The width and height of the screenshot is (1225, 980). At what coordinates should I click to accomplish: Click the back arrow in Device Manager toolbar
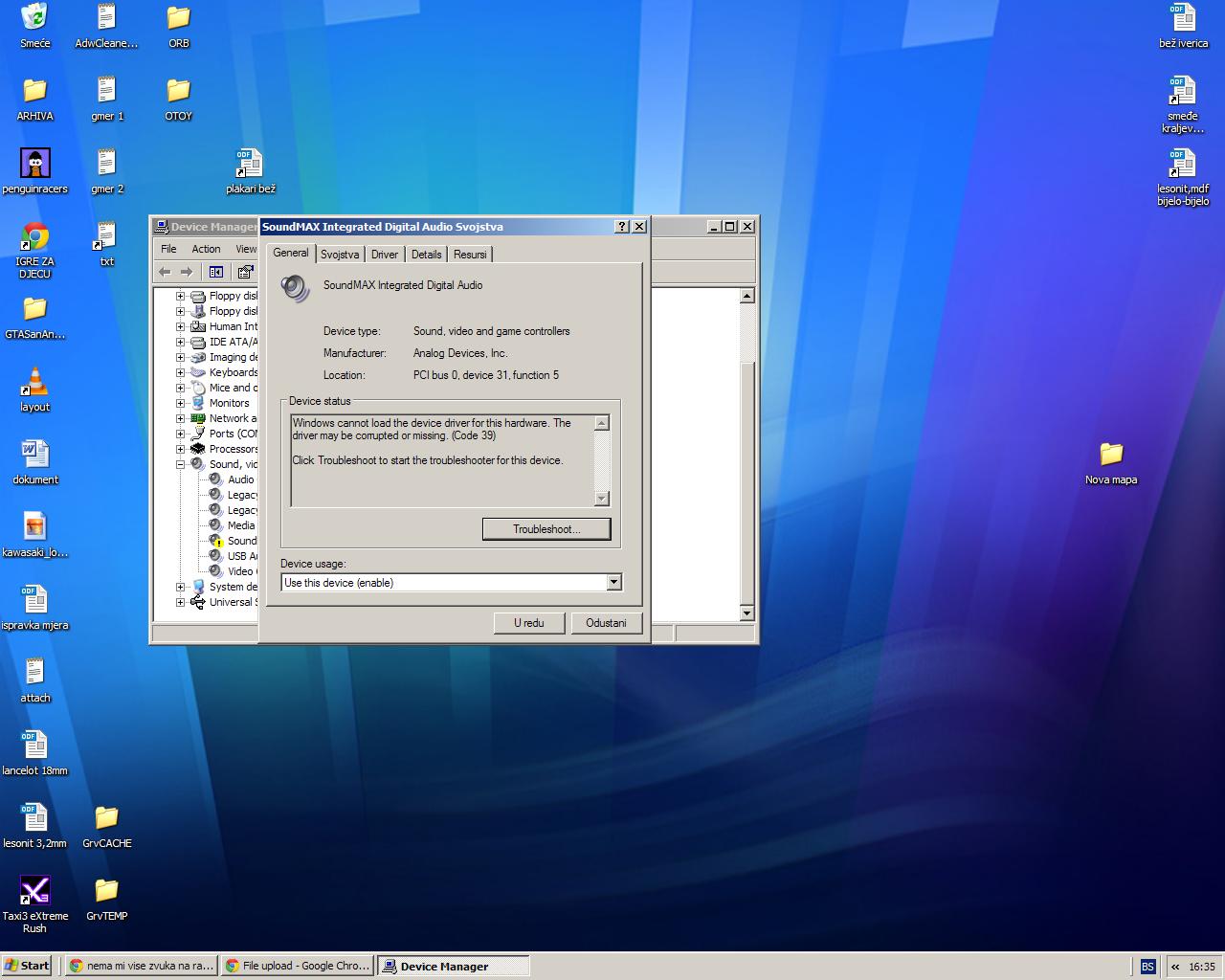[165, 272]
